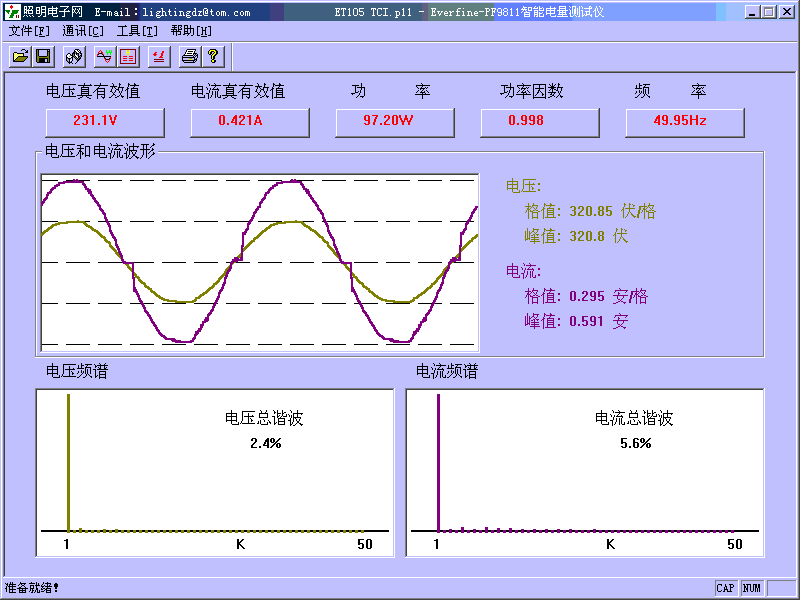The width and height of the screenshot is (800, 600).
Task: Click the harmonic data table icon
Action: click(x=128, y=56)
